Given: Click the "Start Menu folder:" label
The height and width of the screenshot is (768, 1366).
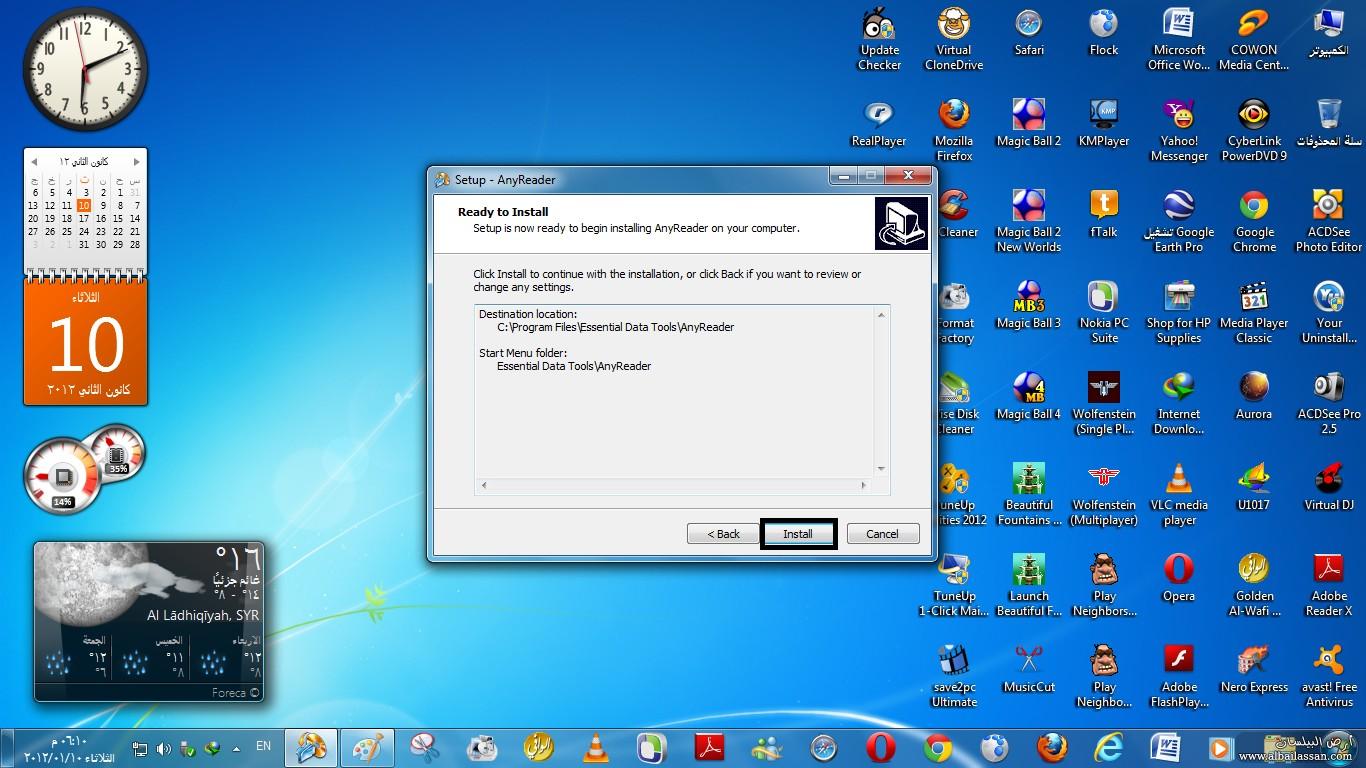Looking at the screenshot, I should 523,353.
